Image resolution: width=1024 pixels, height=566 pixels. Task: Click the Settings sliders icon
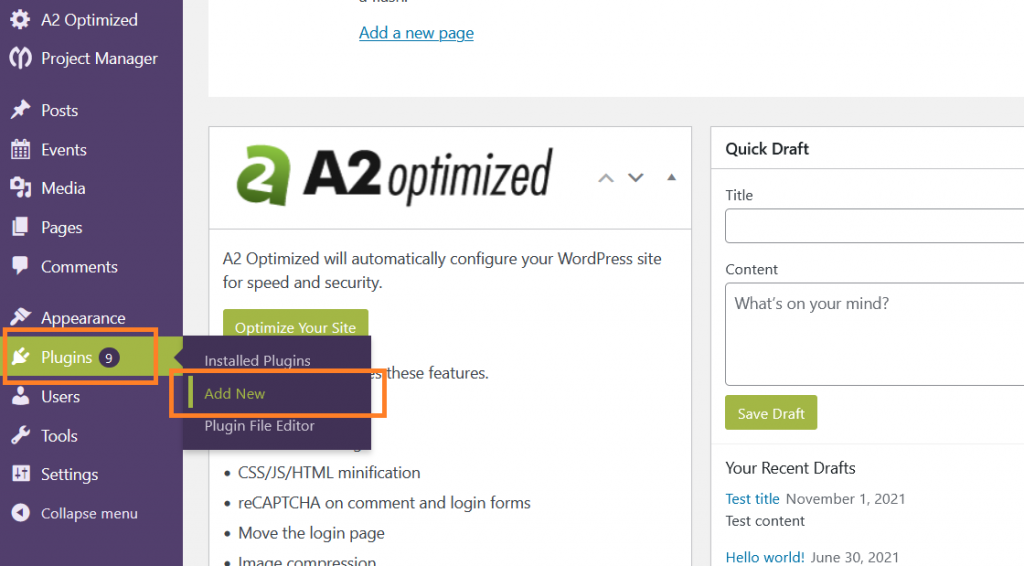[20, 474]
